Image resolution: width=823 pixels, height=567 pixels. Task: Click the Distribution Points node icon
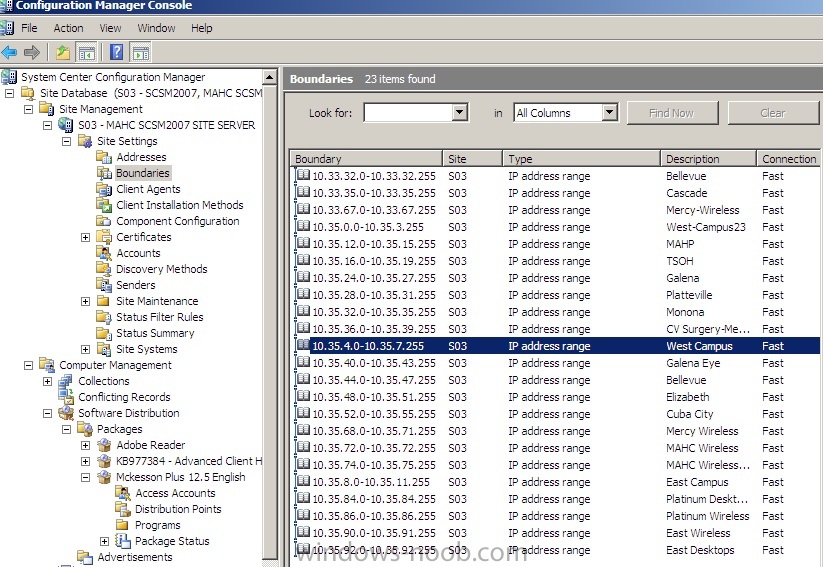(123, 509)
